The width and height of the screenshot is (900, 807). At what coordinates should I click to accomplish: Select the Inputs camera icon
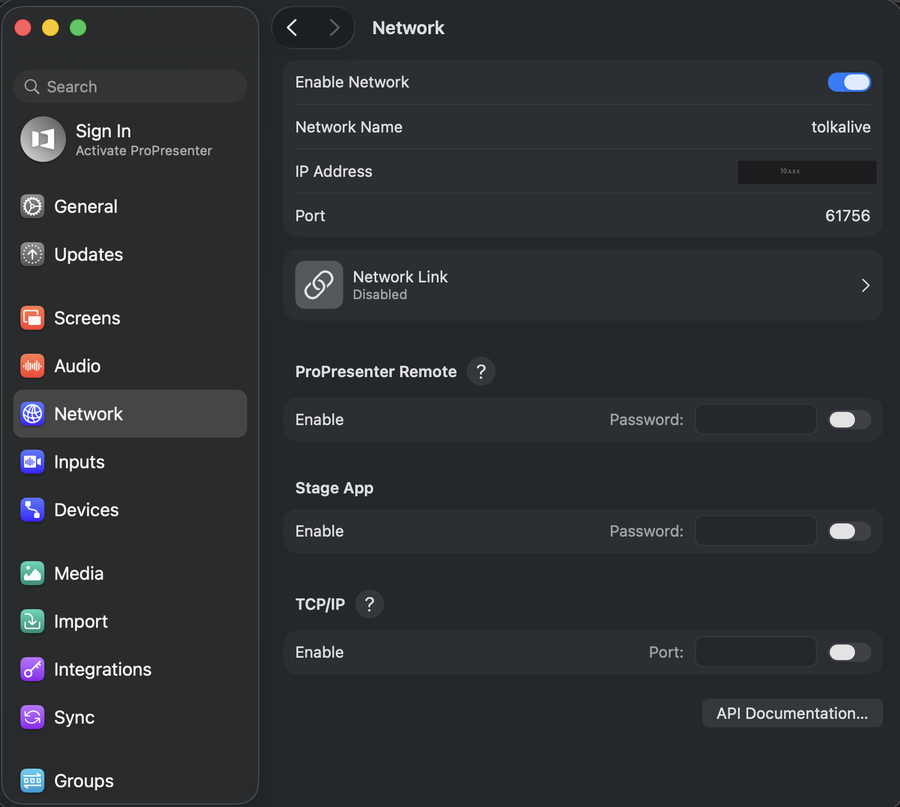(32, 462)
